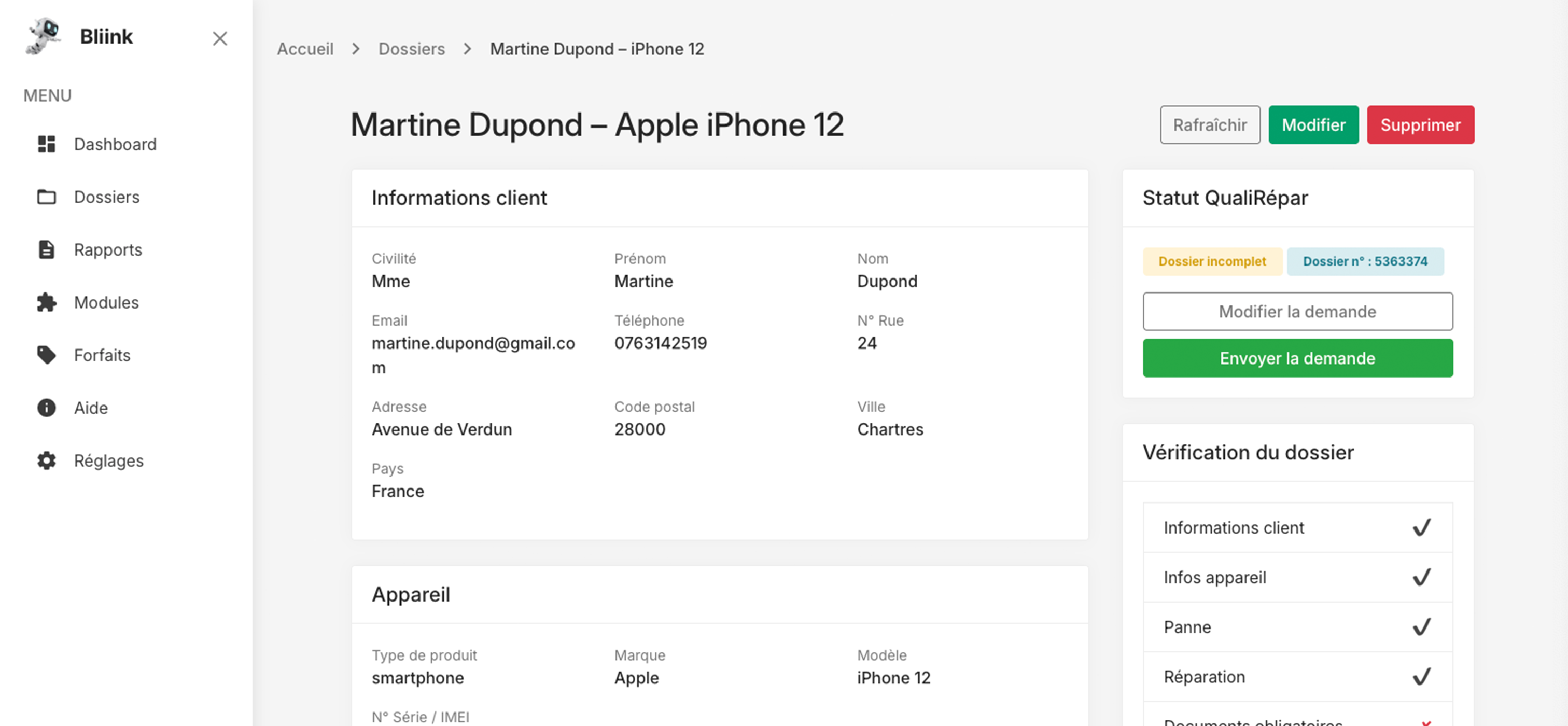Click the Réglages gear icon
Viewport: 1568px width, 726px height.
tap(47, 460)
